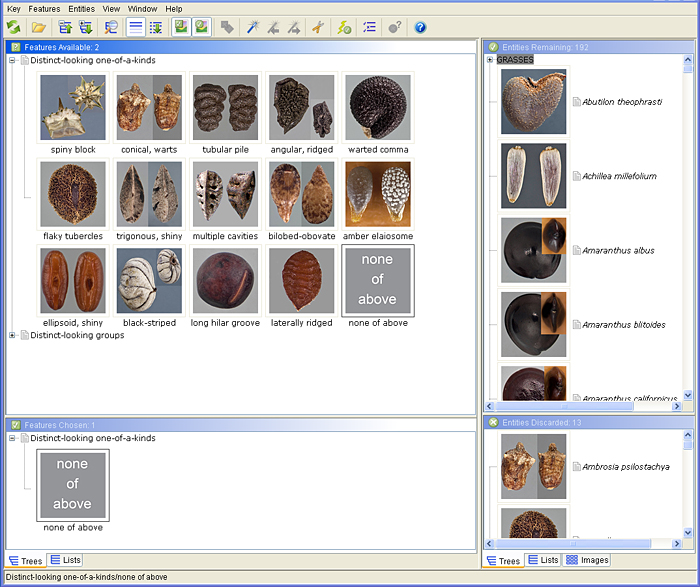Switch entities pane to Lists tab
The image size is (700, 587).
click(543, 560)
